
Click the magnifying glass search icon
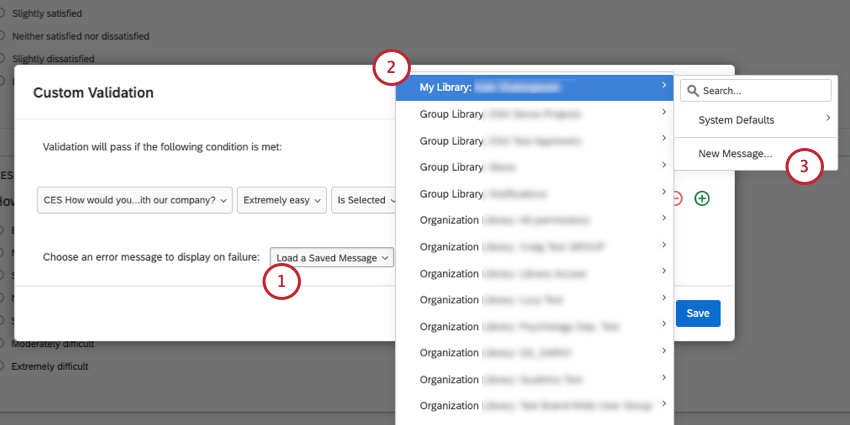pos(692,91)
